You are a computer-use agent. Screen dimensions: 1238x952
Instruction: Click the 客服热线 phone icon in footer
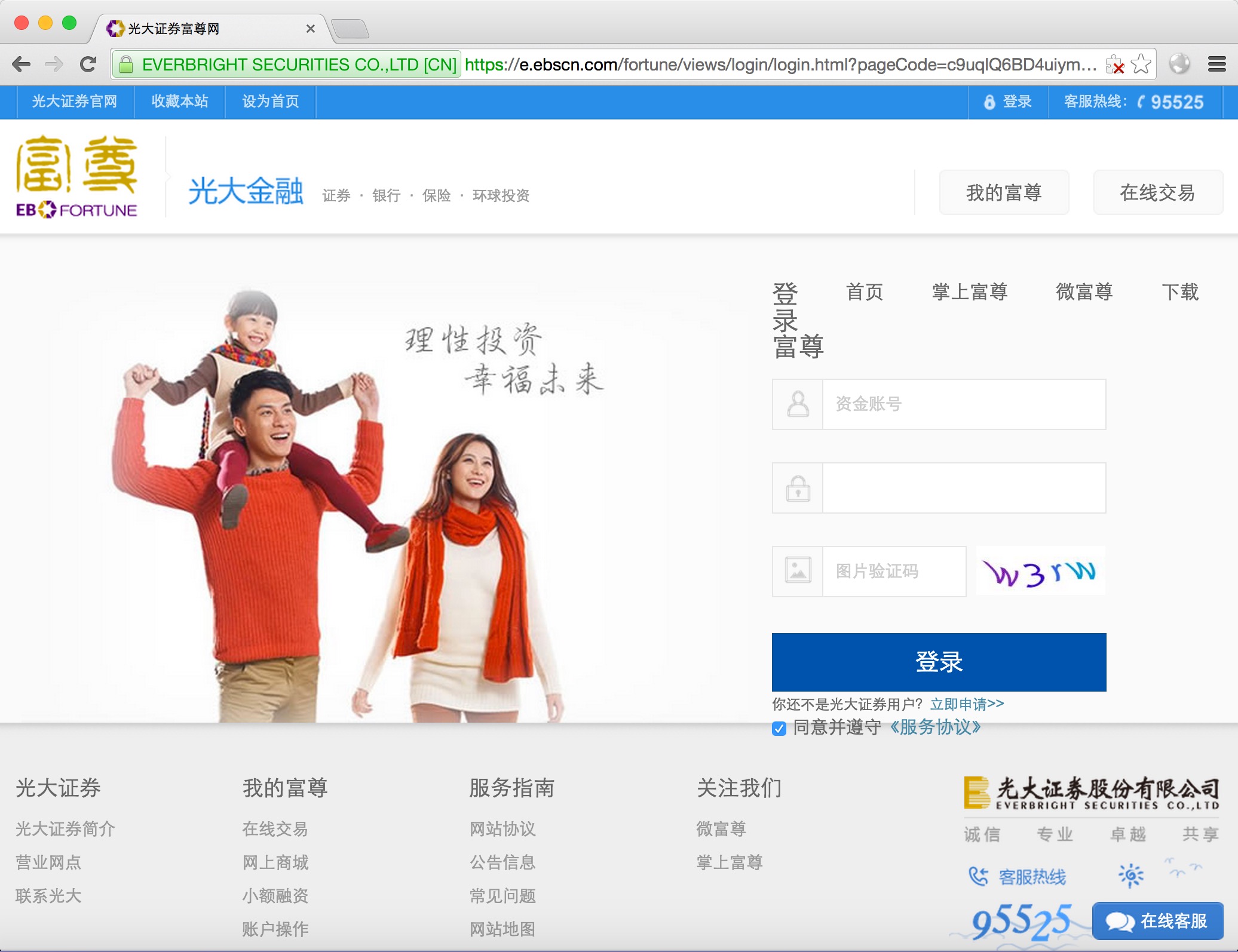pos(979,877)
